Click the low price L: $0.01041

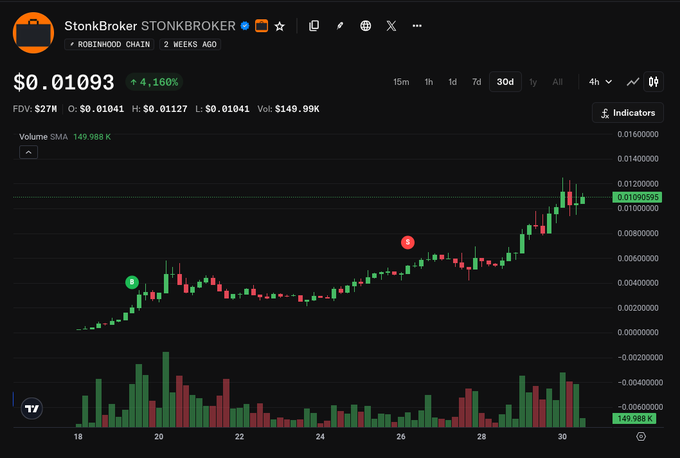pyautogui.click(x=222, y=109)
